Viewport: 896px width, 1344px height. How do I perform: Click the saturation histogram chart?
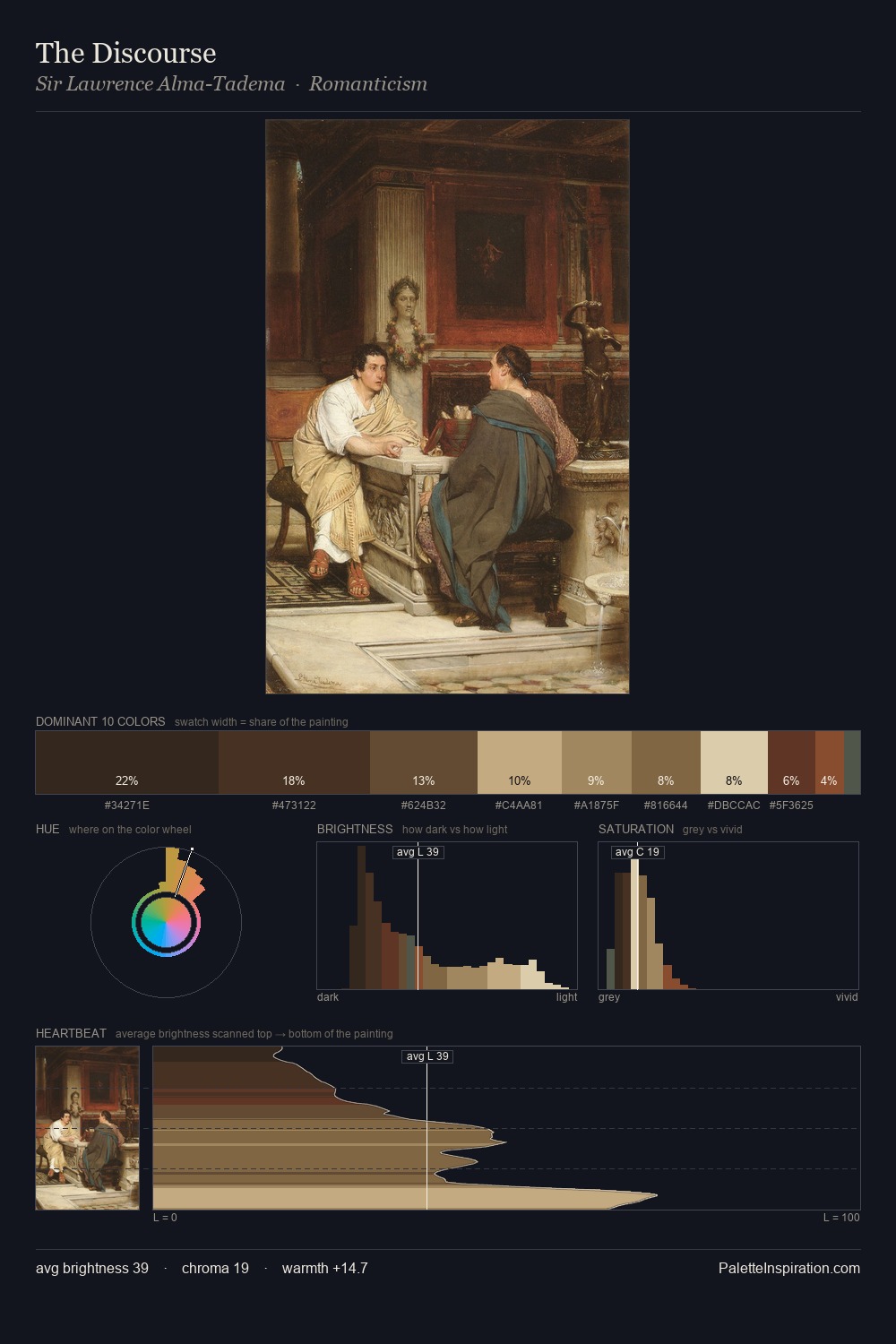click(x=728, y=916)
